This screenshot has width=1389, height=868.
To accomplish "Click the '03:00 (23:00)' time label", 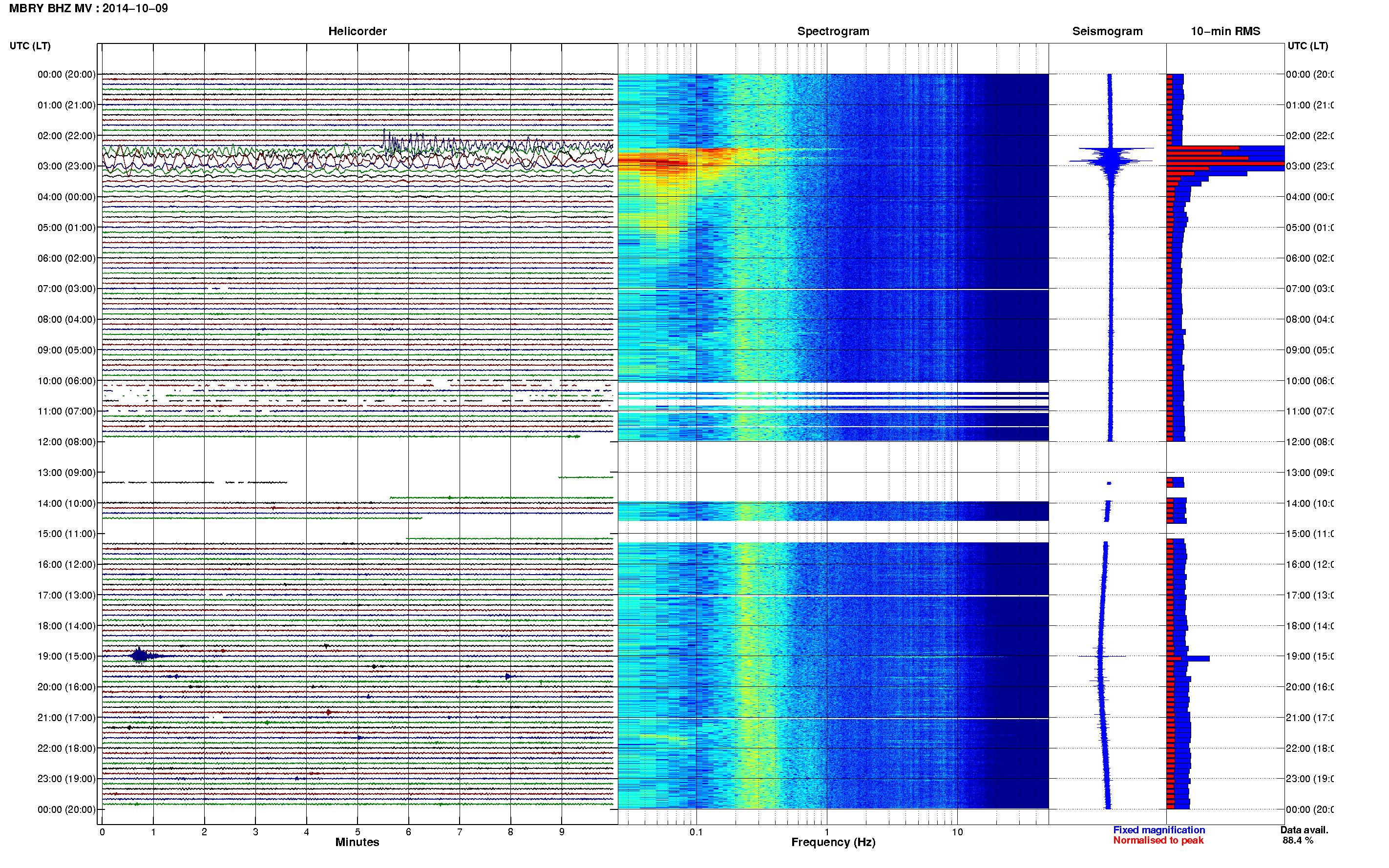I will [x=66, y=166].
